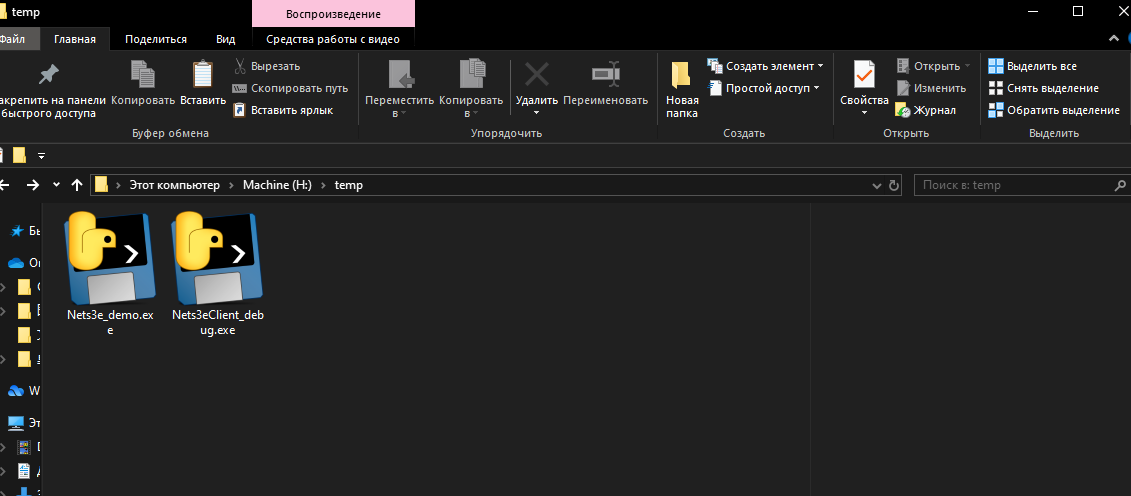The height and width of the screenshot is (496, 1131).
Task: Open Переместить в menu
Action: [x=400, y=89]
